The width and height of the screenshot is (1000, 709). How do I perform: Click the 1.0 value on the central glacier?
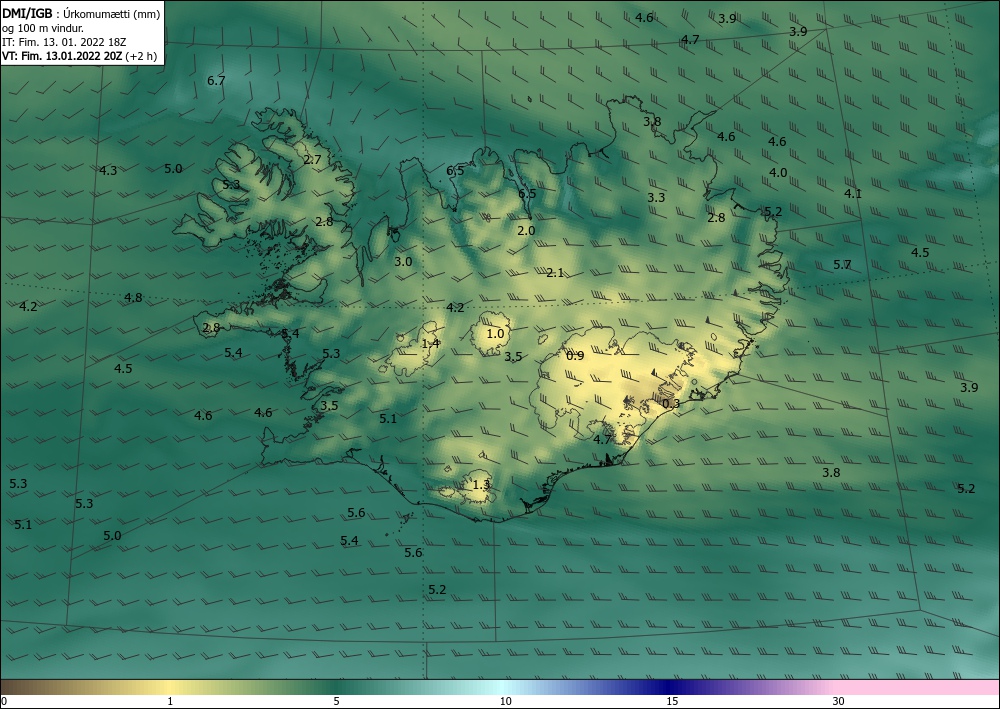coord(495,333)
